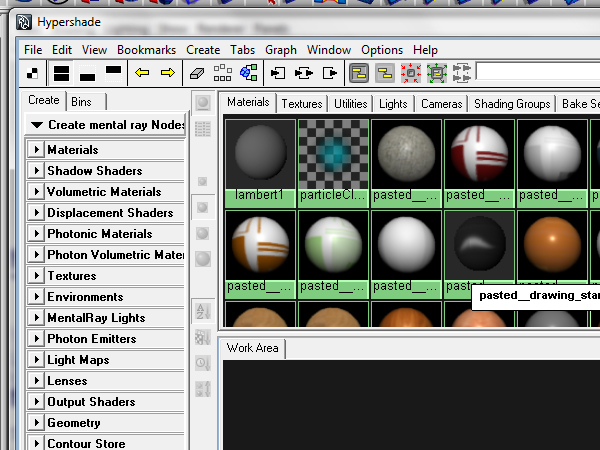Click the rightmost toolbar container icon

click(462, 73)
